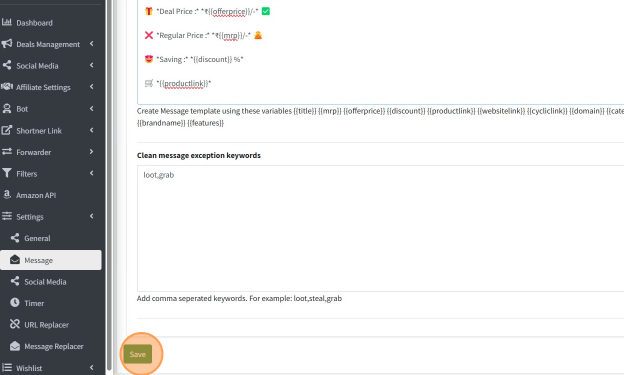Click the Save button
This screenshot has height=375, width=624.
coord(138,354)
